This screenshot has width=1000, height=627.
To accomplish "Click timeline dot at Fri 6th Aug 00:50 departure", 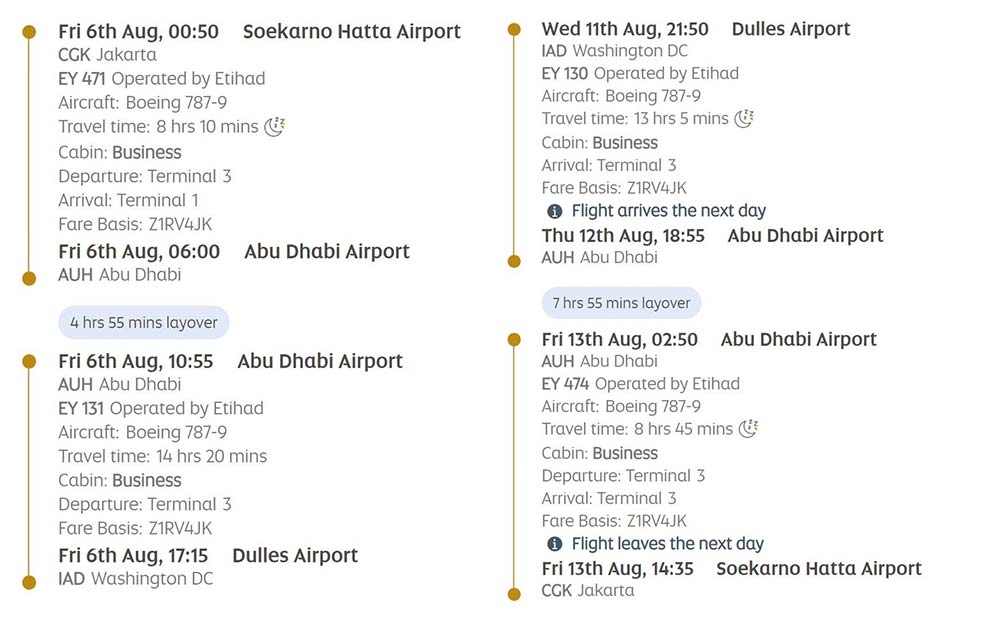I will (x=30, y=32).
